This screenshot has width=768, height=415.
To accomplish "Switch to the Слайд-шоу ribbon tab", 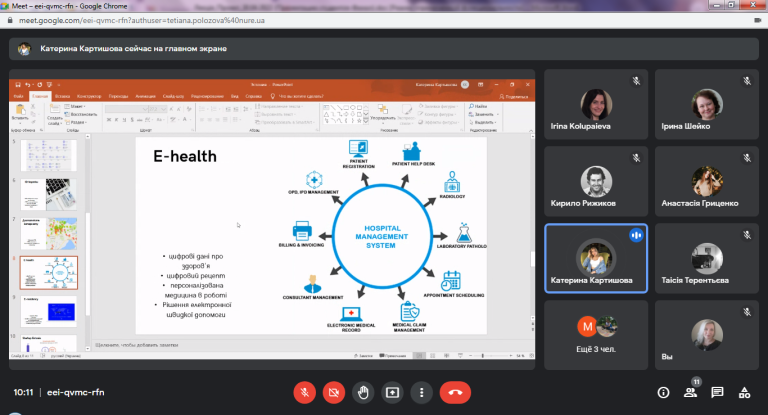I will pyautogui.click(x=173, y=97).
